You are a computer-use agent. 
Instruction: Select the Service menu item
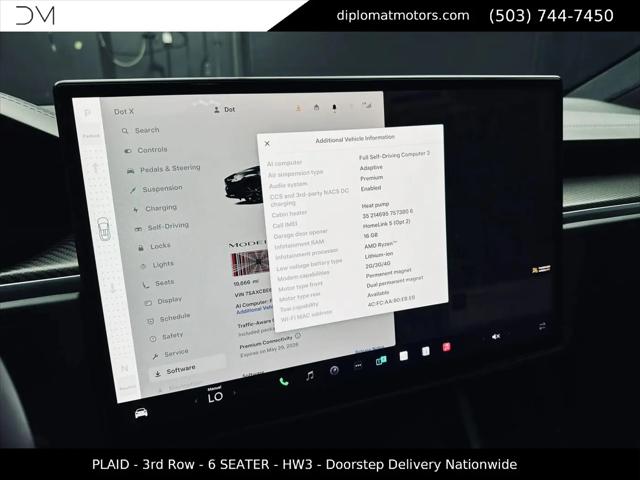(171, 353)
